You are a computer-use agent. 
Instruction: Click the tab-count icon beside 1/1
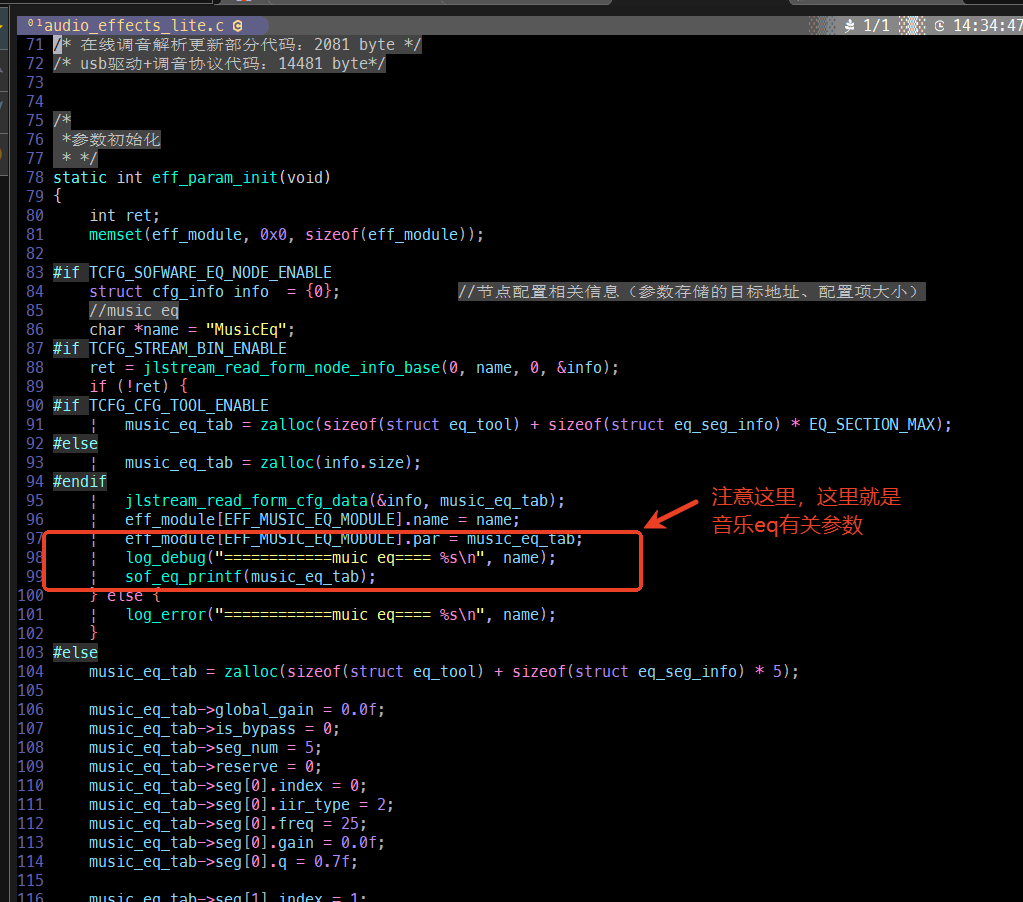point(849,25)
